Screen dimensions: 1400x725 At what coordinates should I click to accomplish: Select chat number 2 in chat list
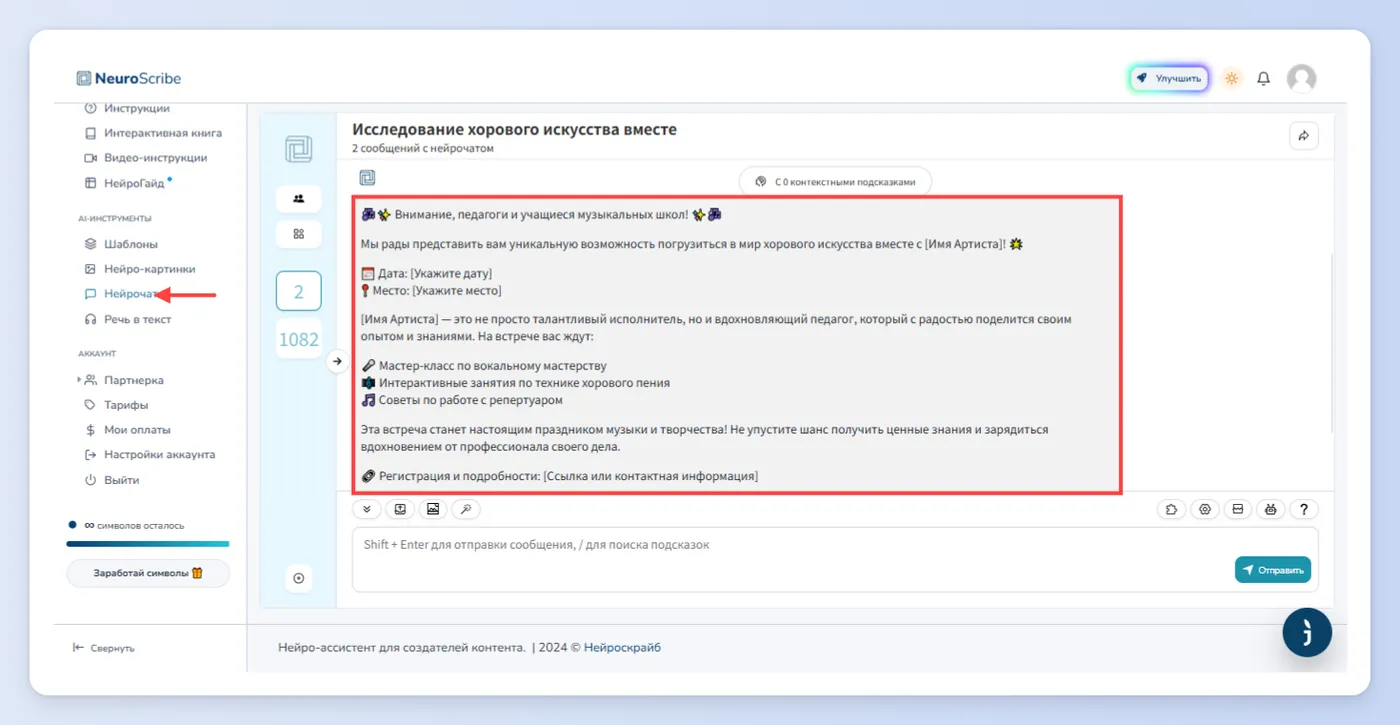pyautogui.click(x=298, y=292)
